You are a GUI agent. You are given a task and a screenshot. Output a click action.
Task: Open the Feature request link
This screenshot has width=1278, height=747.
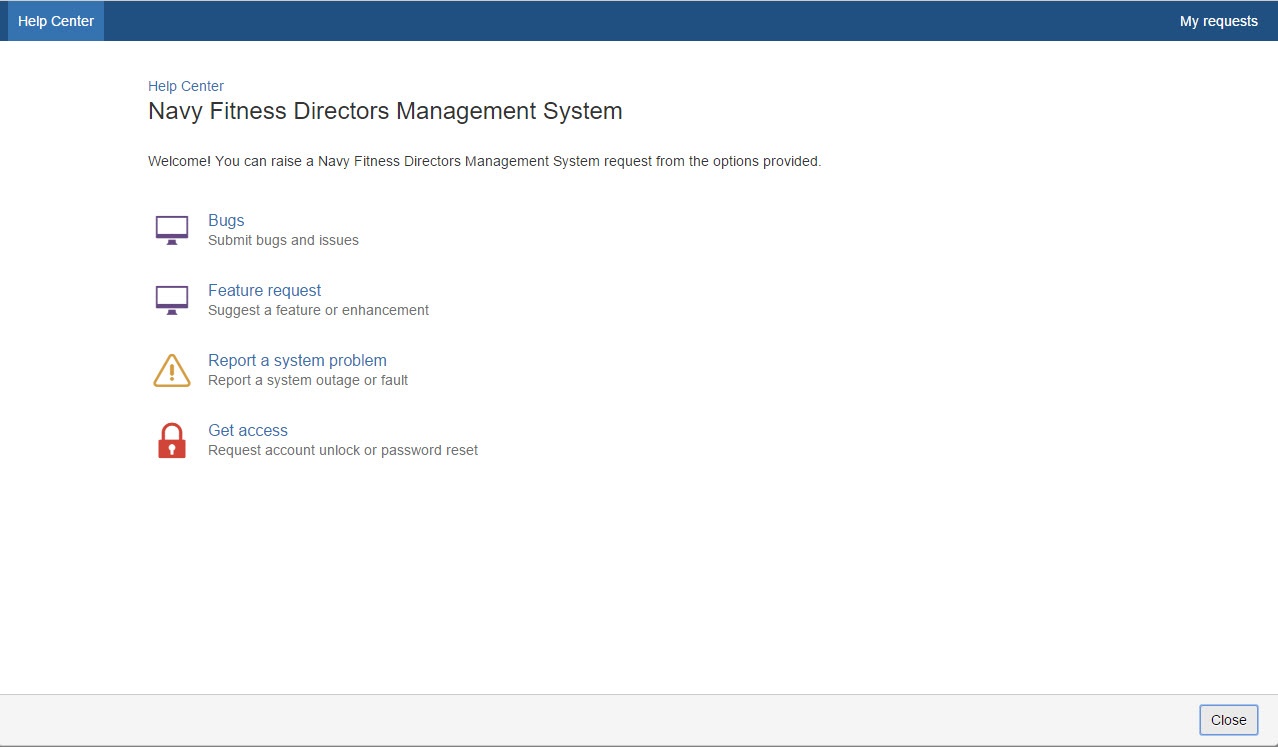coord(264,291)
